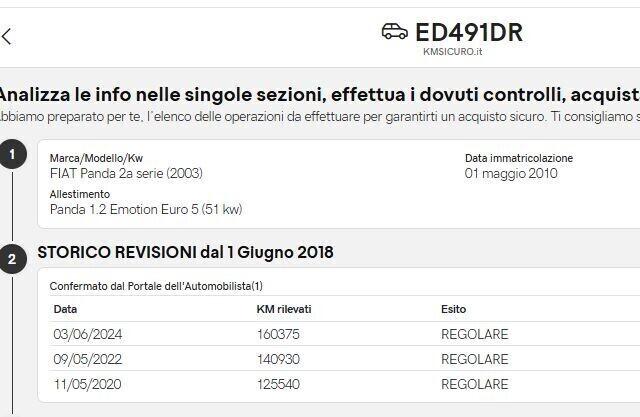Viewport: 640px width, 417px height.
Task: Click the STORICO REVISIONI section heading
Action: (x=185, y=252)
